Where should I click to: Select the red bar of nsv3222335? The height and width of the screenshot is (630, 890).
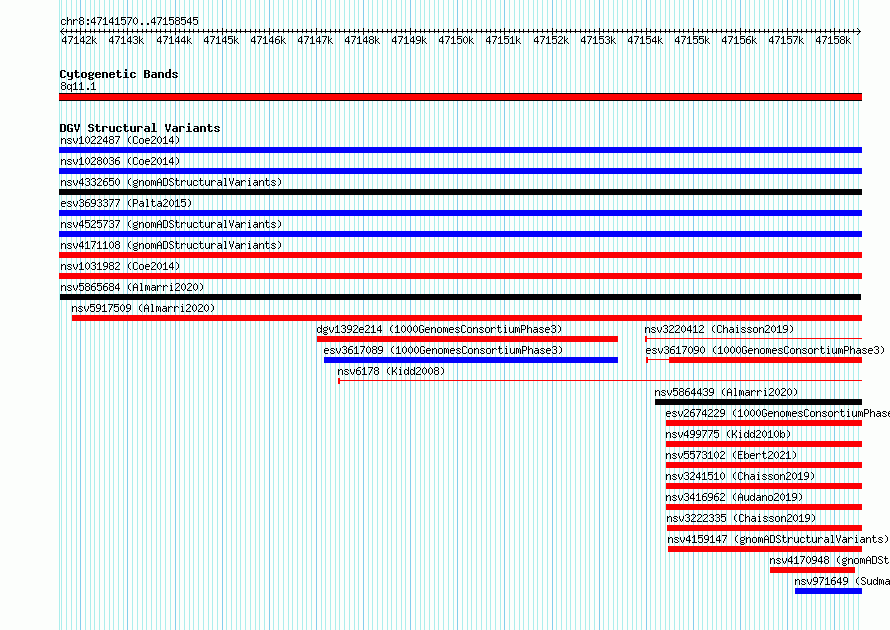tap(765, 528)
